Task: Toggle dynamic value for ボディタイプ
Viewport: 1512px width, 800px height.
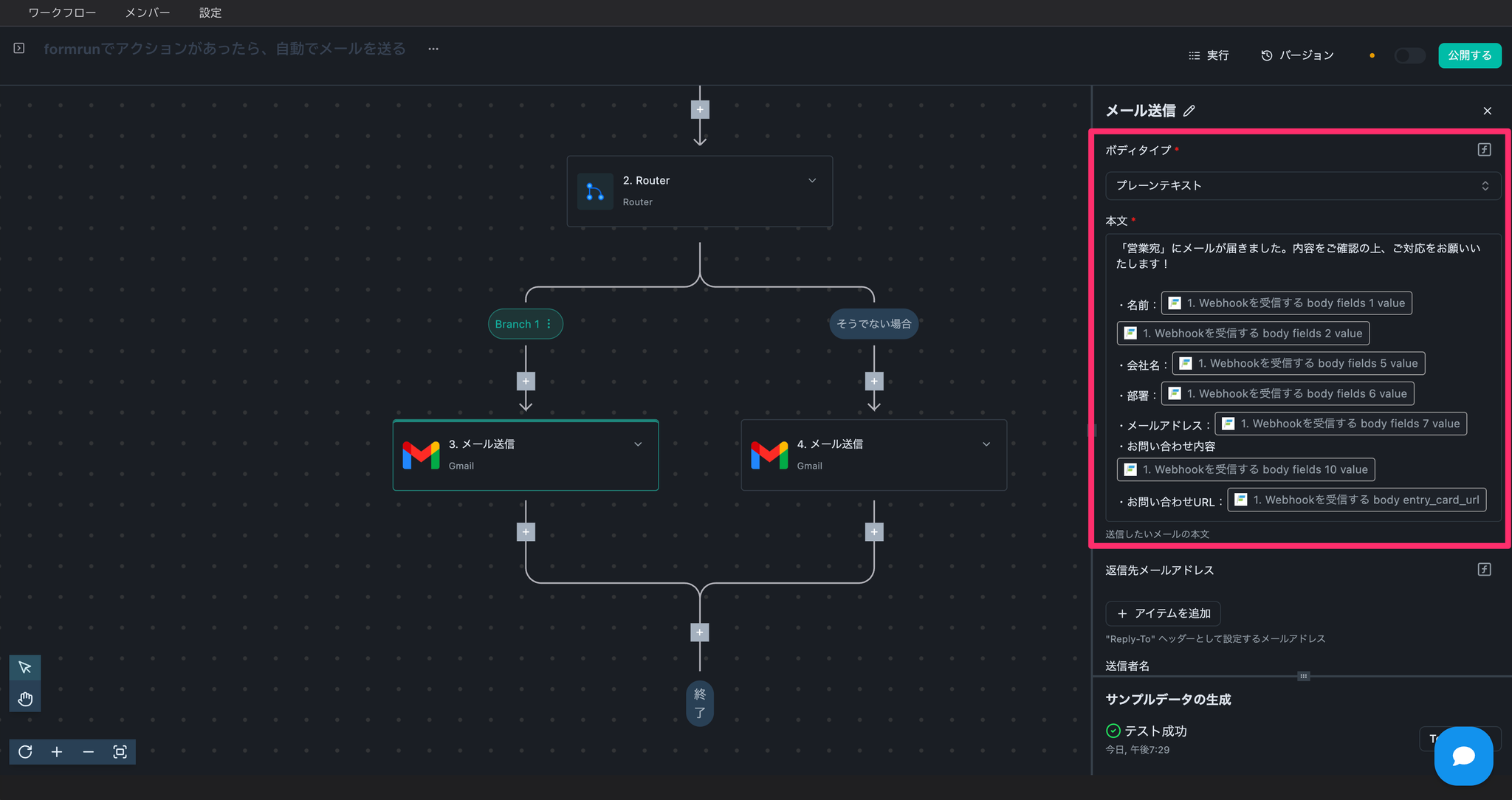Action: [1484, 150]
